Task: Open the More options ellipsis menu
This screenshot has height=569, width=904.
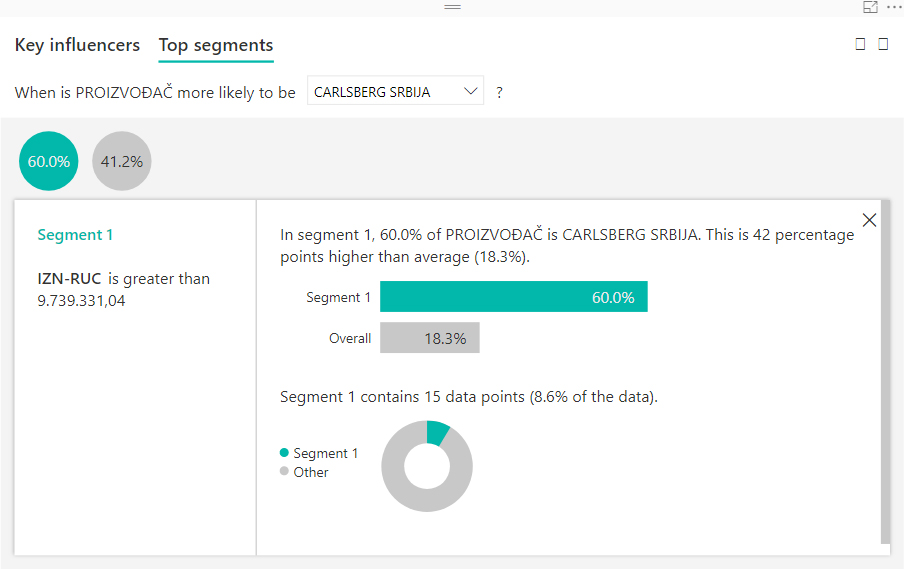Action: coord(893,7)
